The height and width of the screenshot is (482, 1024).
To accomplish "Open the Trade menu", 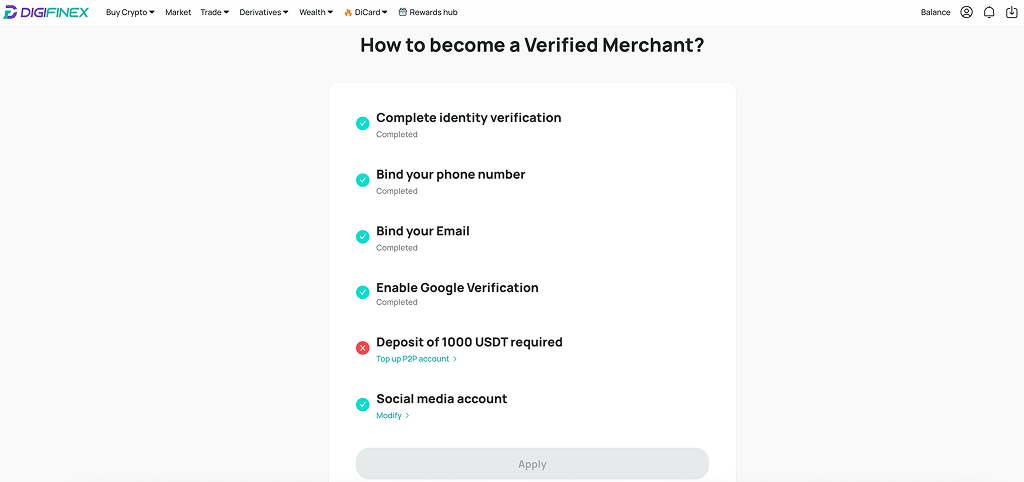I will pos(215,12).
